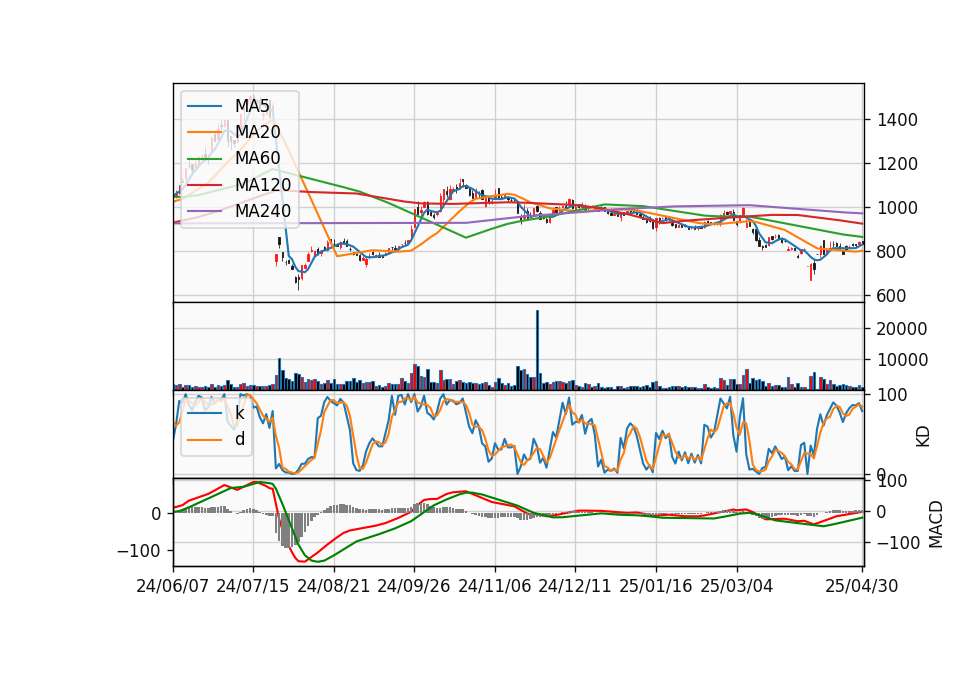Click the 24/06/07 date axis label

tap(173, 586)
